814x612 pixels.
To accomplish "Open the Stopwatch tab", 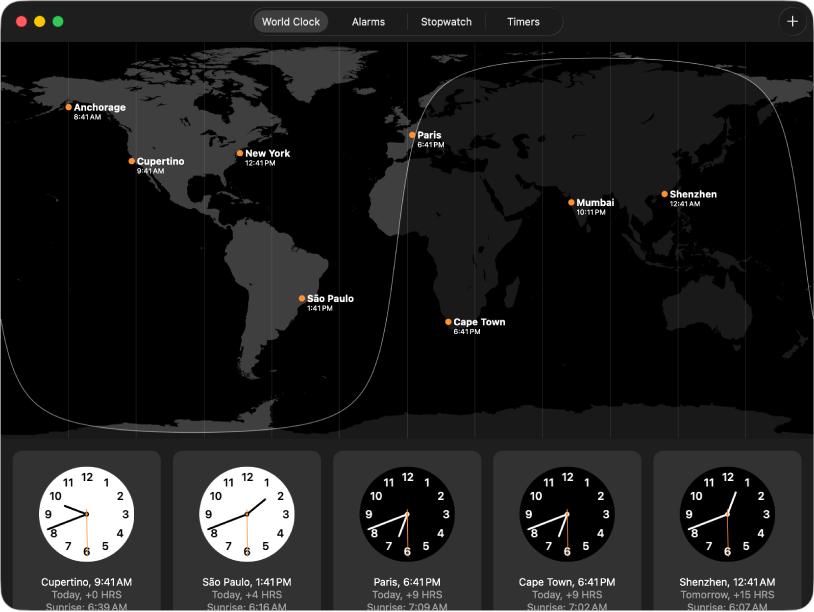I will [446, 22].
